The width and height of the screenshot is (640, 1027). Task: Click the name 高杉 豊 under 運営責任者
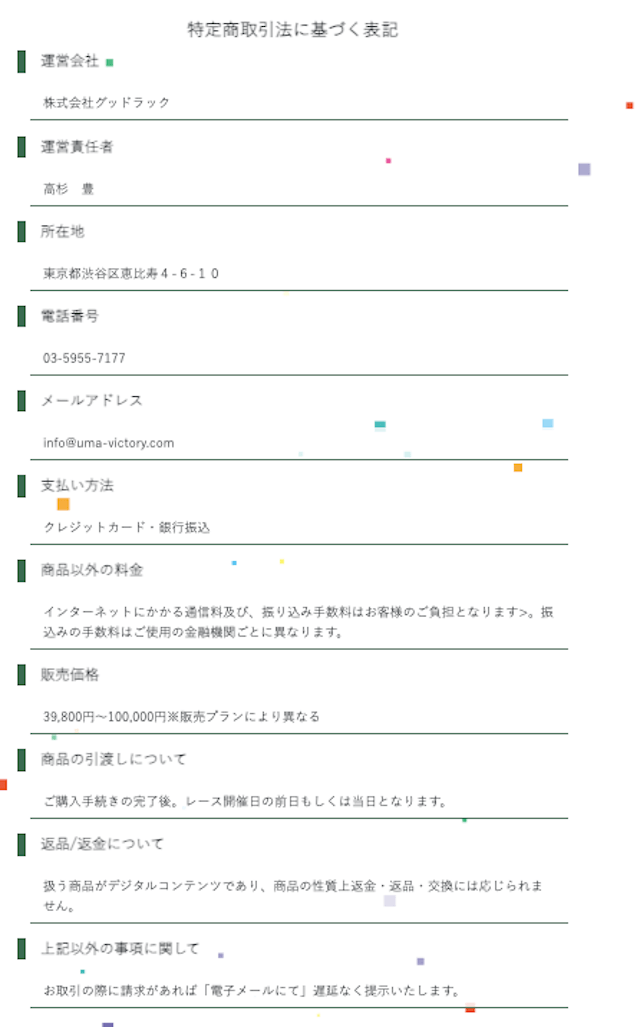69,189
